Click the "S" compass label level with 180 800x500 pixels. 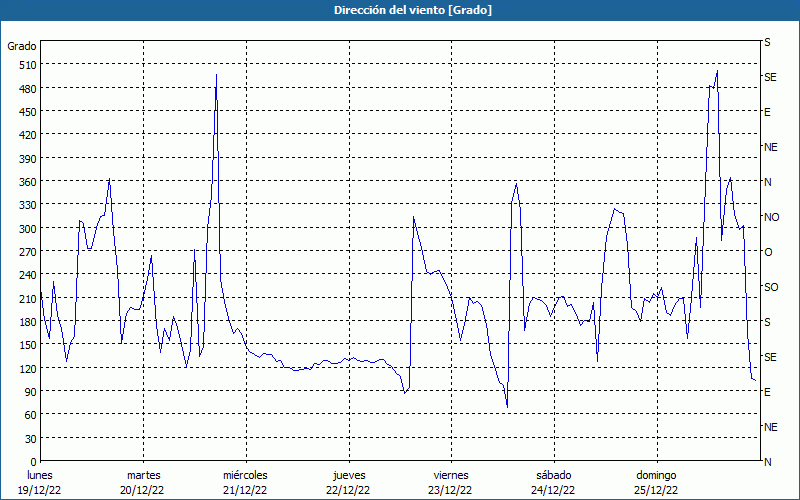(767, 322)
